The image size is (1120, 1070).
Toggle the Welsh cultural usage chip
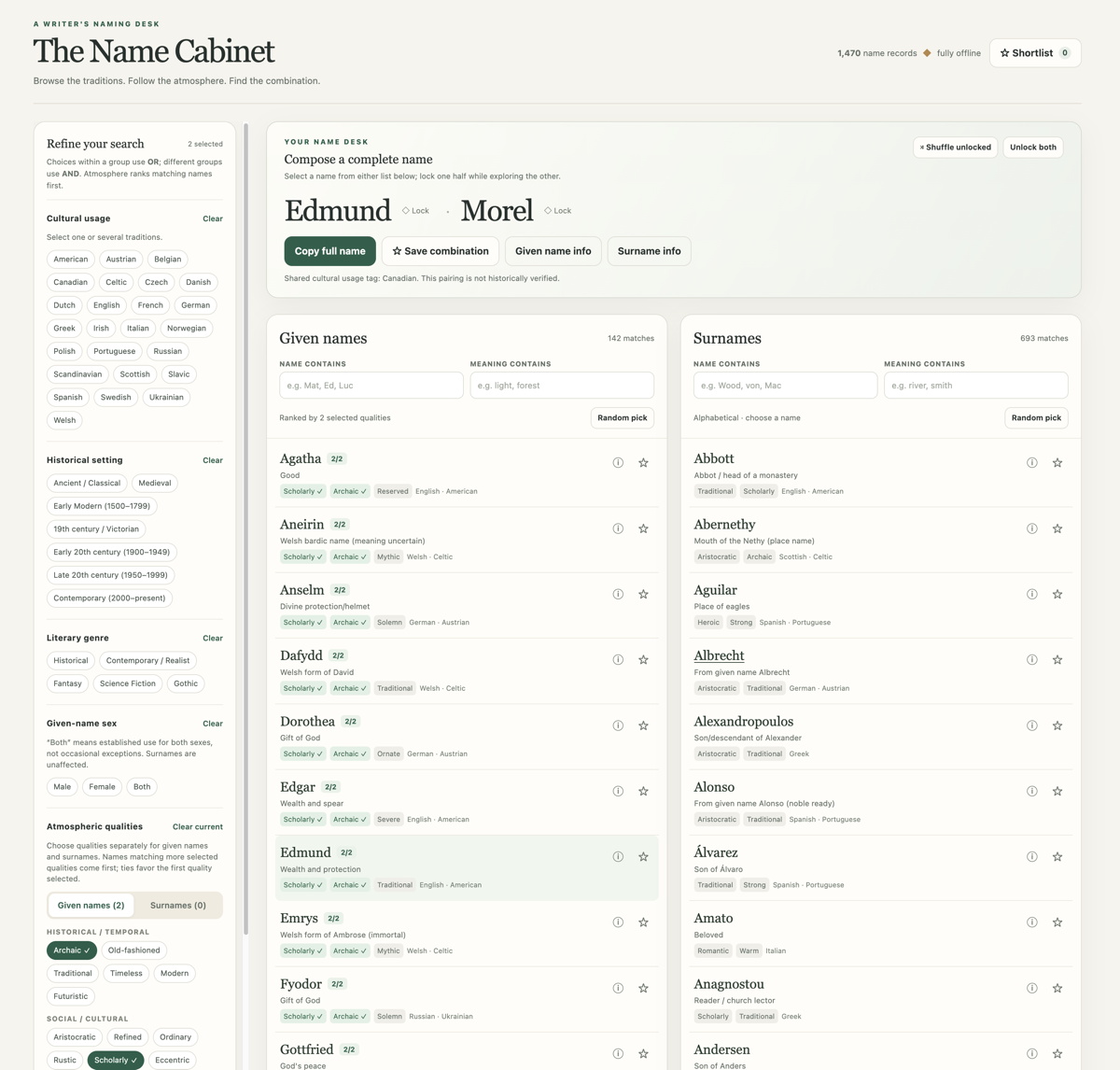pos(64,420)
